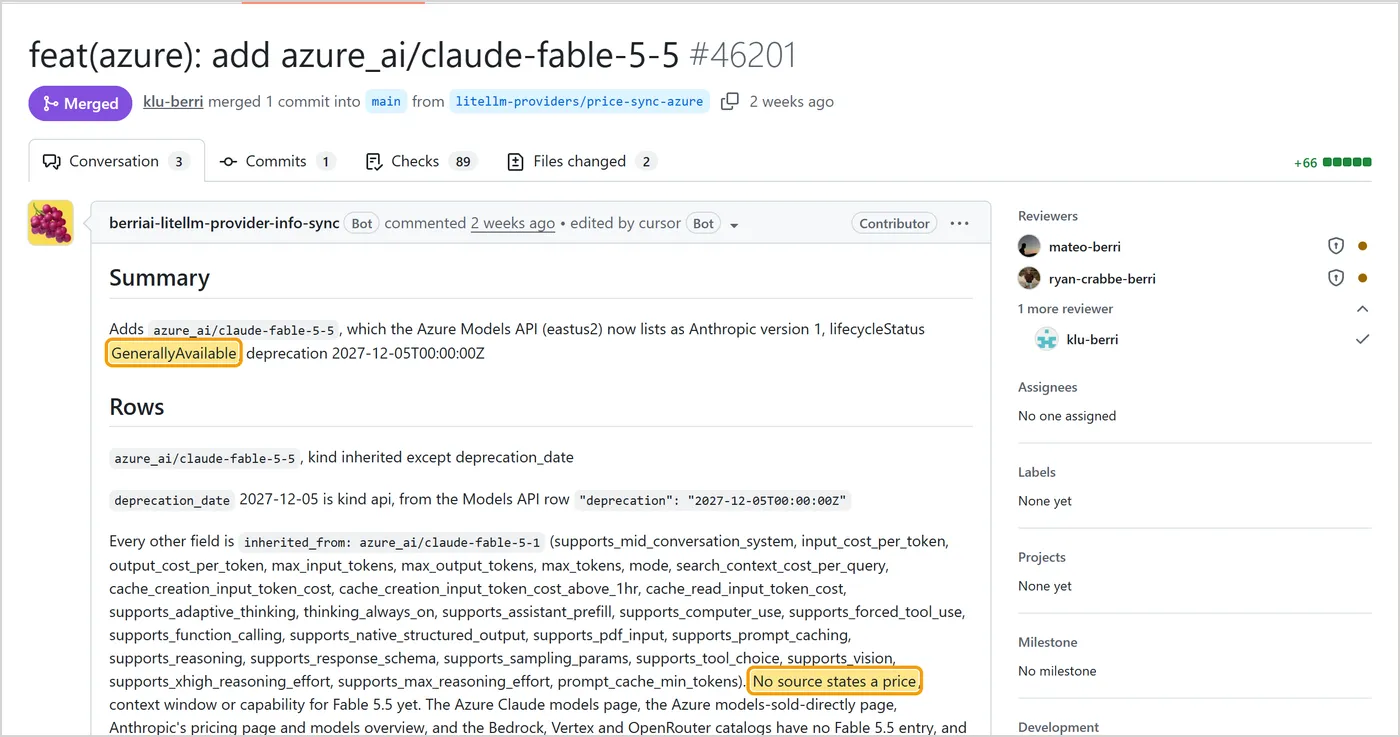Click the Merged status badge
Screen dimensions: 1400x737
[x=80, y=103]
